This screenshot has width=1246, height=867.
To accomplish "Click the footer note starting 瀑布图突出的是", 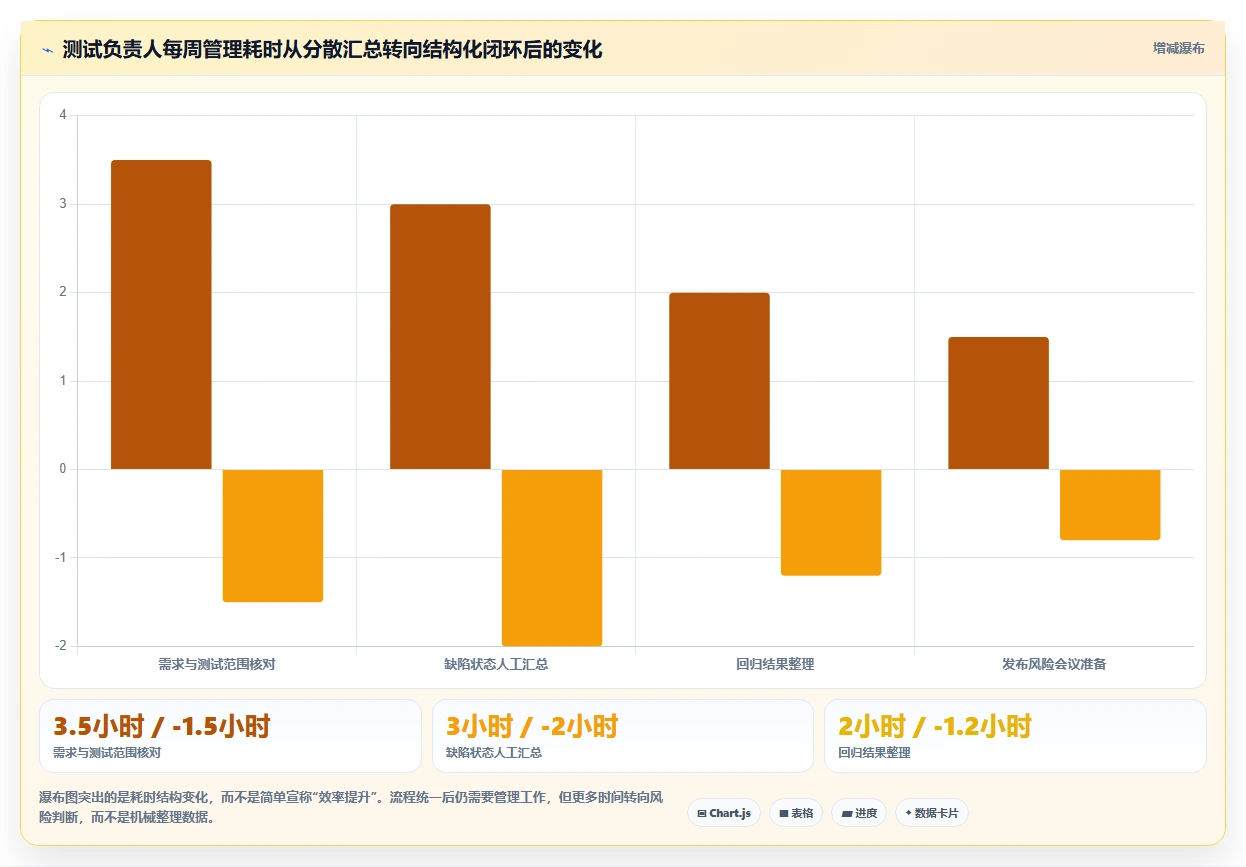I will (x=351, y=807).
